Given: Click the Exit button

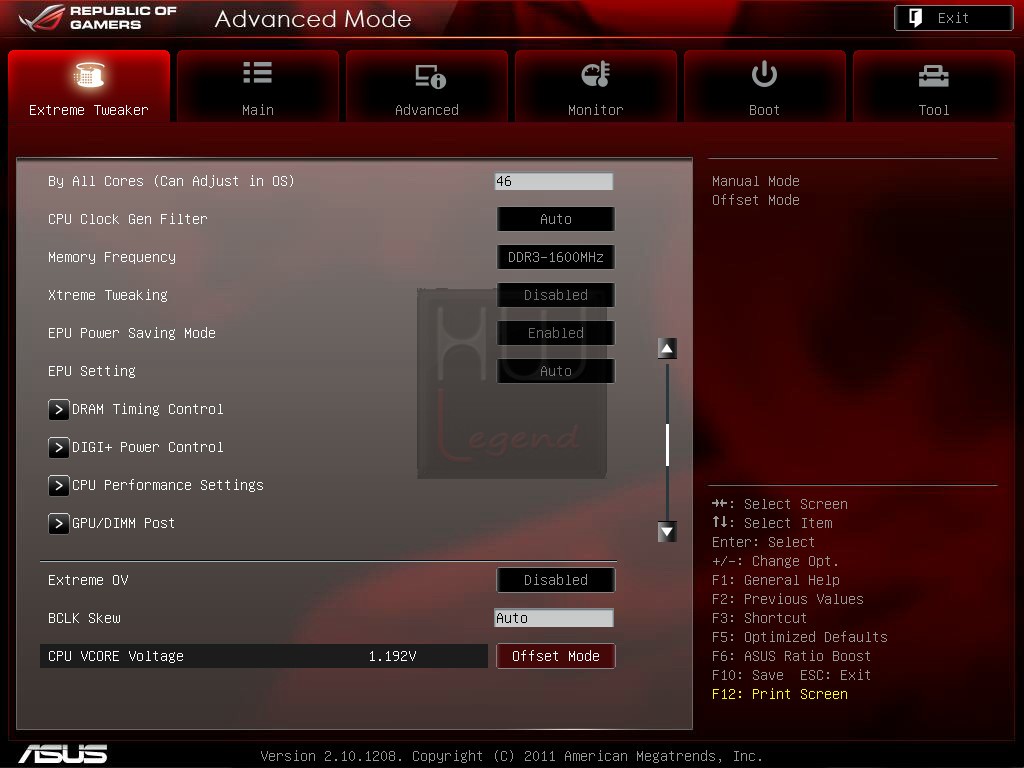Looking at the screenshot, I should (x=953, y=18).
